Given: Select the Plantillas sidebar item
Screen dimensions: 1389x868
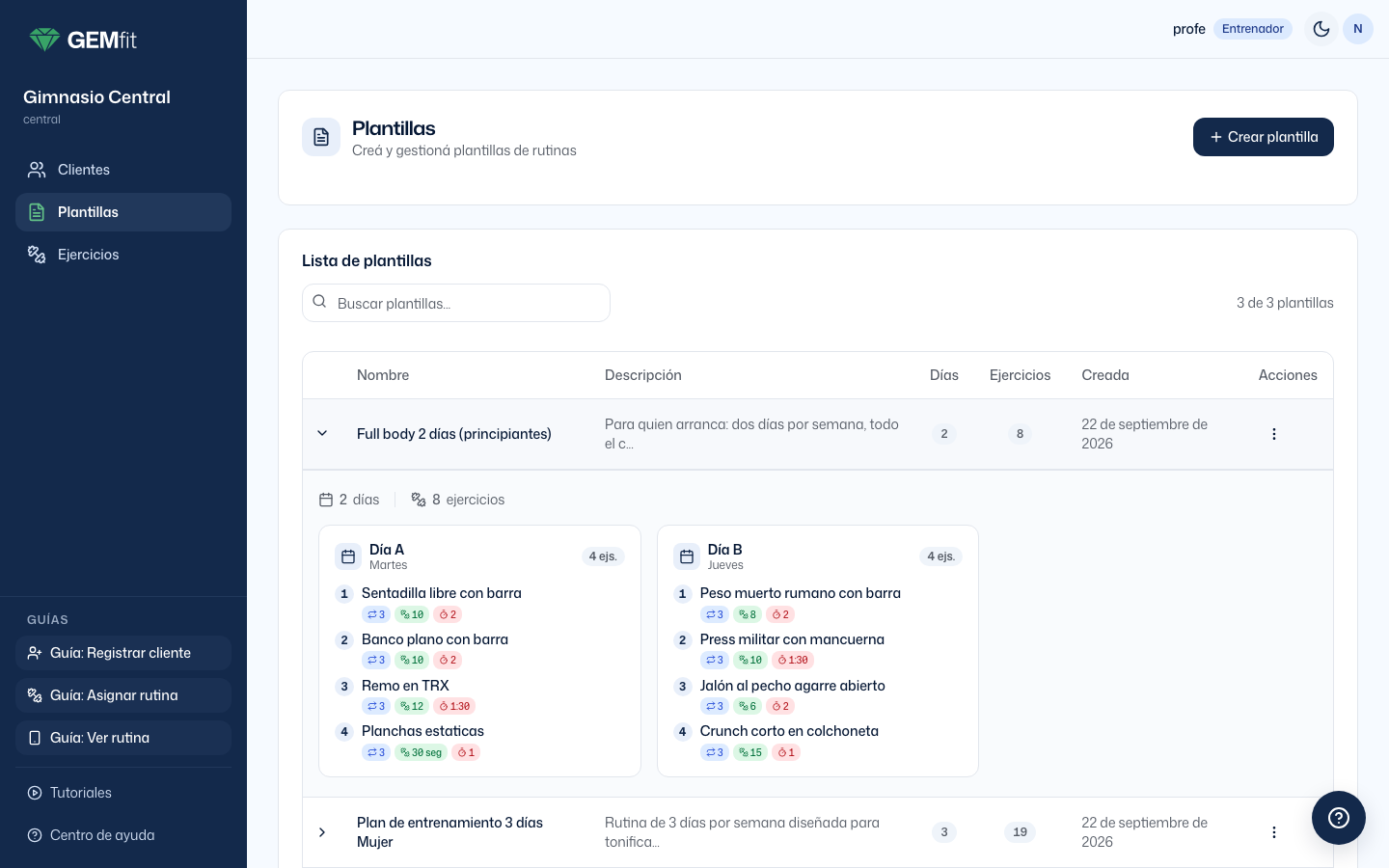Looking at the screenshot, I should (123, 212).
